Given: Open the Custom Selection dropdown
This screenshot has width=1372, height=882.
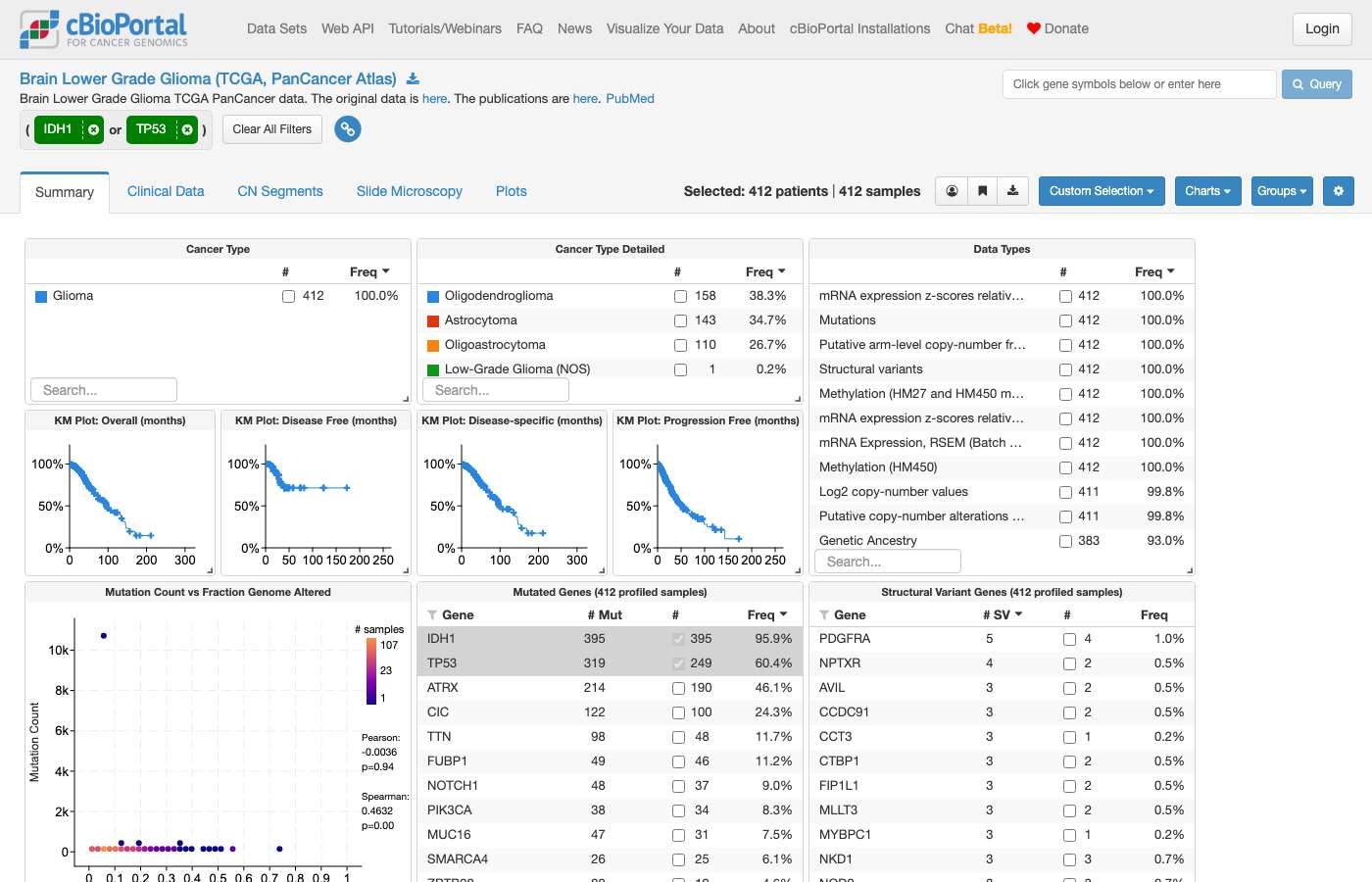Looking at the screenshot, I should click(x=1102, y=191).
